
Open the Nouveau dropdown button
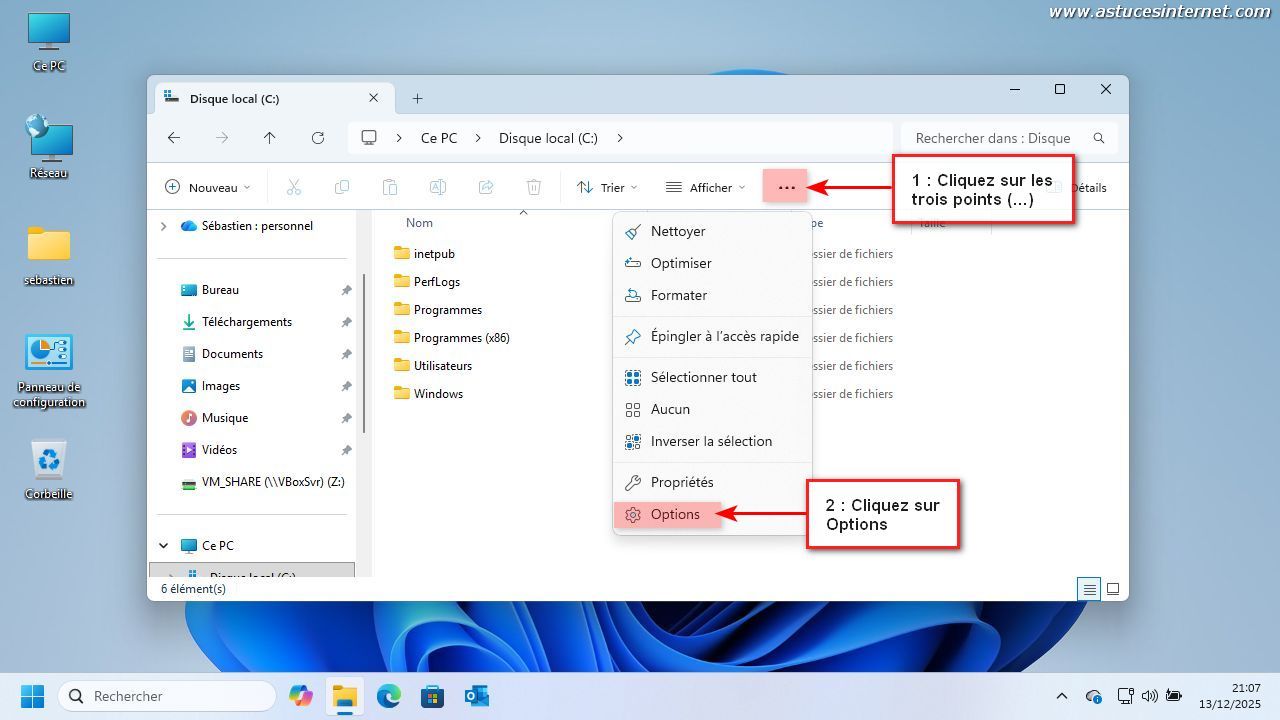207,187
